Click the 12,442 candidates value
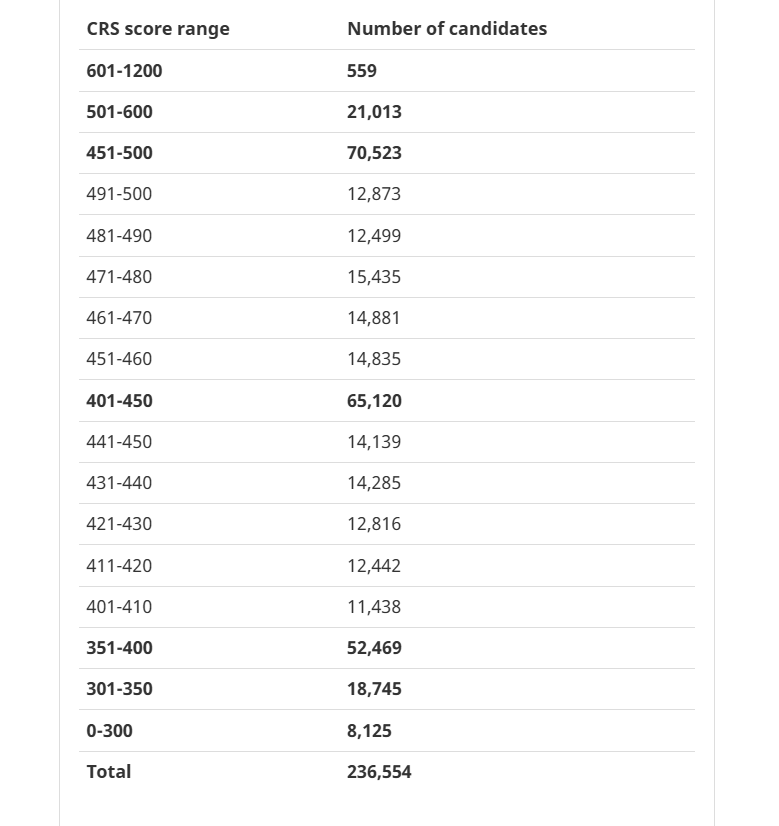Viewport: 779px width, 826px height. pos(374,566)
